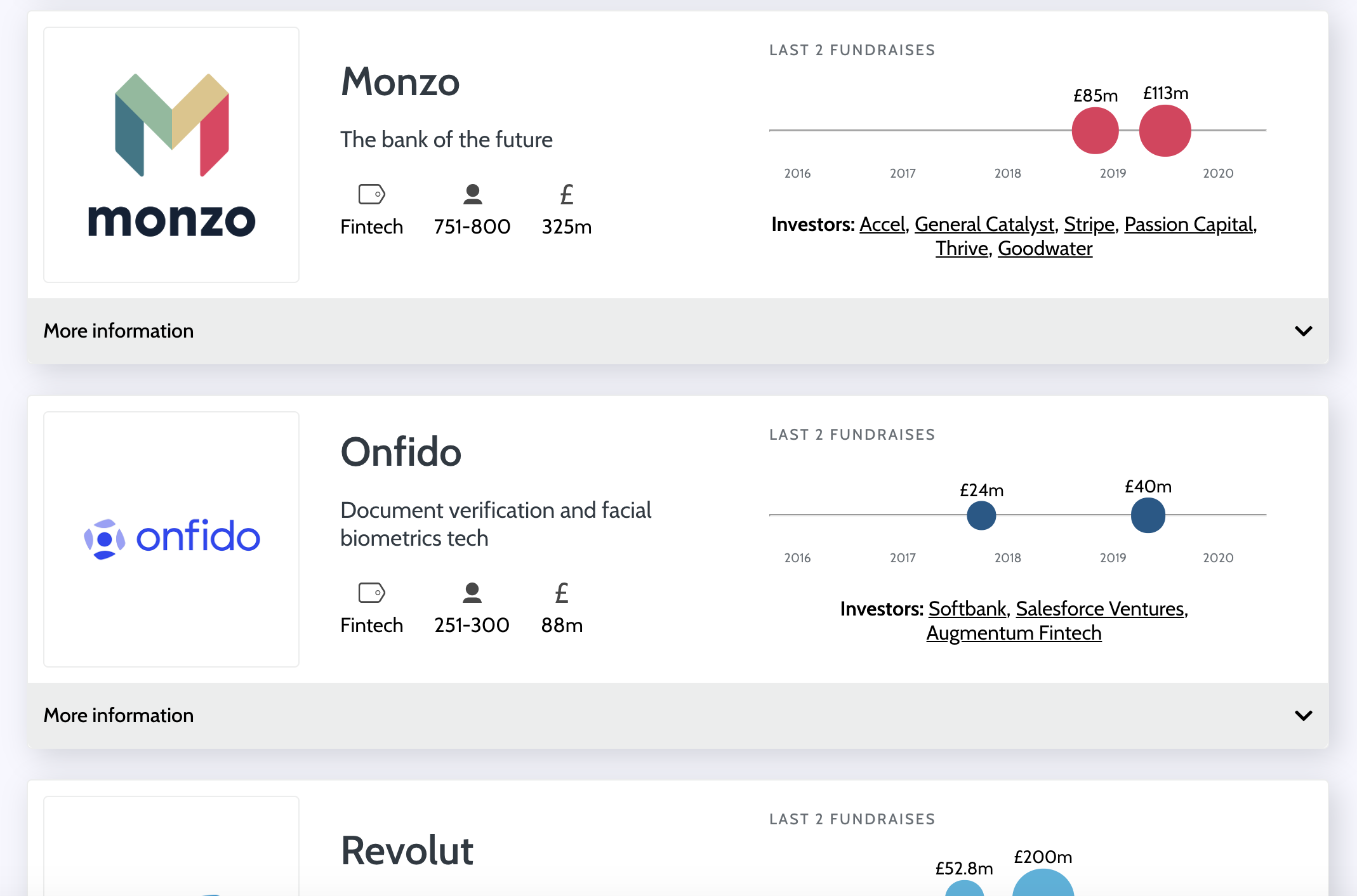Click Monzo's £113m fundraise marker

[x=1165, y=131]
